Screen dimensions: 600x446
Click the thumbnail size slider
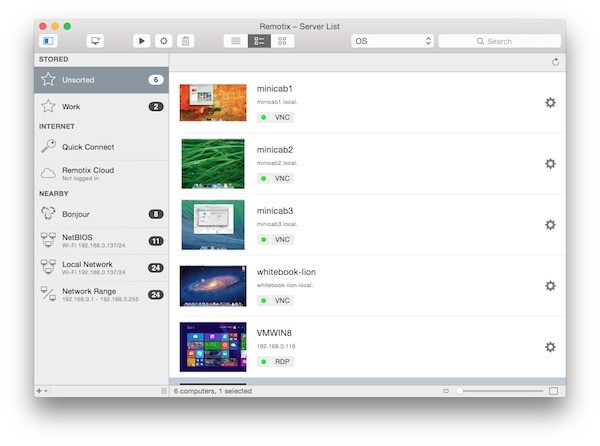501,391
